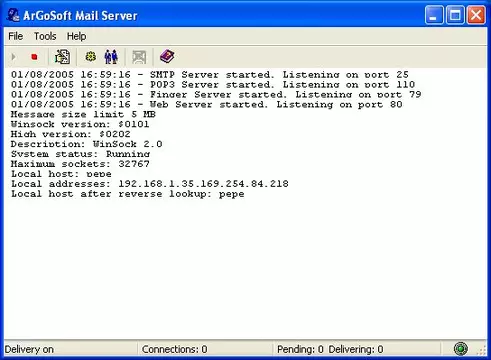Click the 'Delivery on' status text
This screenshot has width=491, height=360.
tap(29, 349)
